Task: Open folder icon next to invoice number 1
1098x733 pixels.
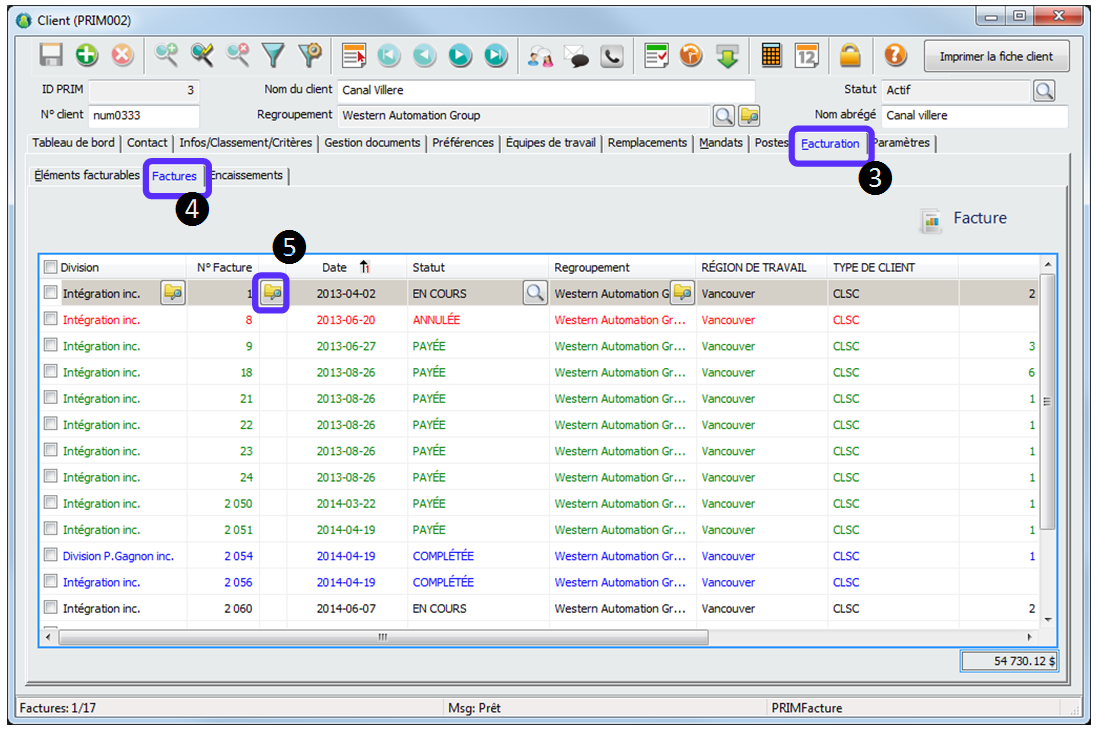Action: 272,293
